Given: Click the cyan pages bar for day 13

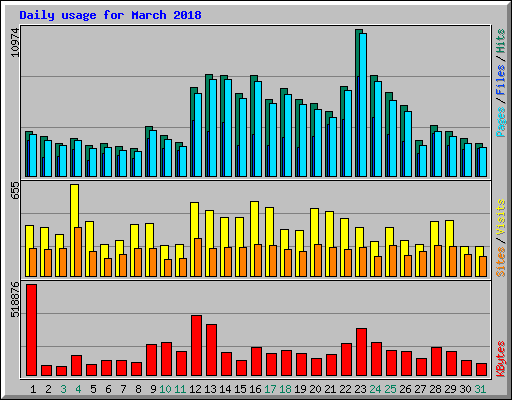Looking at the screenshot, I should point(213,128).
